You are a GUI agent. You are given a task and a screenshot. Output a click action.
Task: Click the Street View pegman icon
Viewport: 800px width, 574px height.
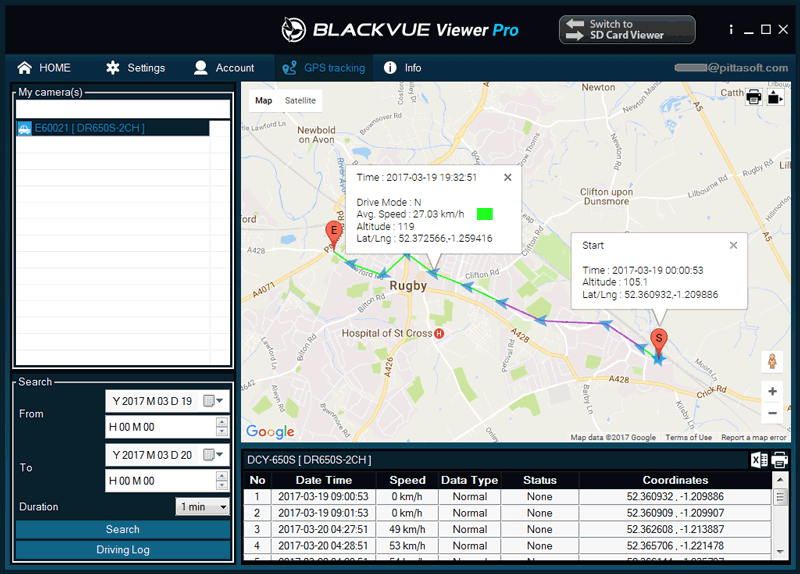pyautogui.click(x=771, y=361)
